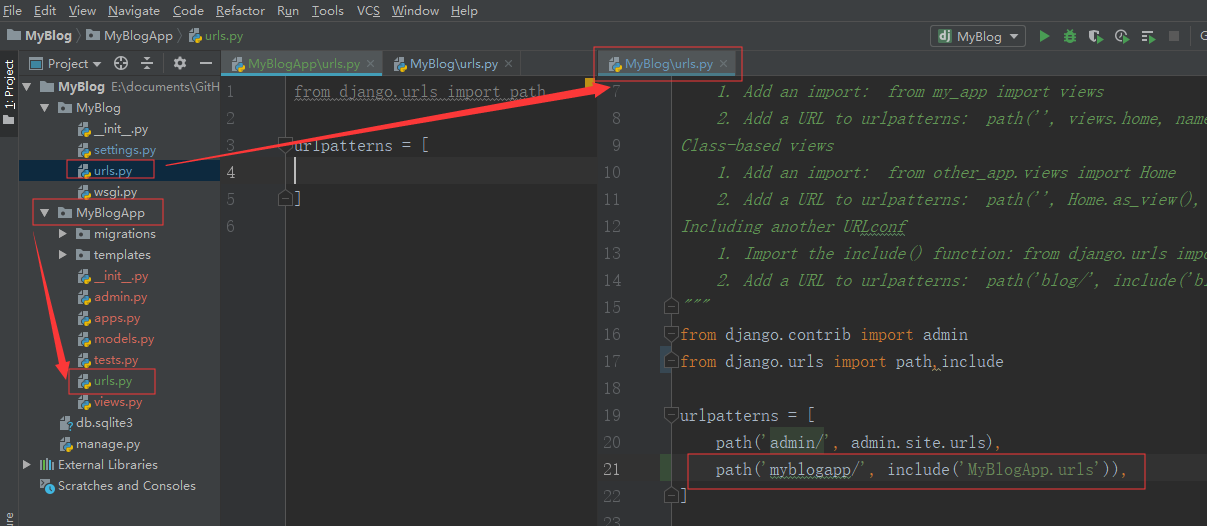
Task: Open the Project view selector dropdown
Action: pyautogui.click(x=66, y=63)
